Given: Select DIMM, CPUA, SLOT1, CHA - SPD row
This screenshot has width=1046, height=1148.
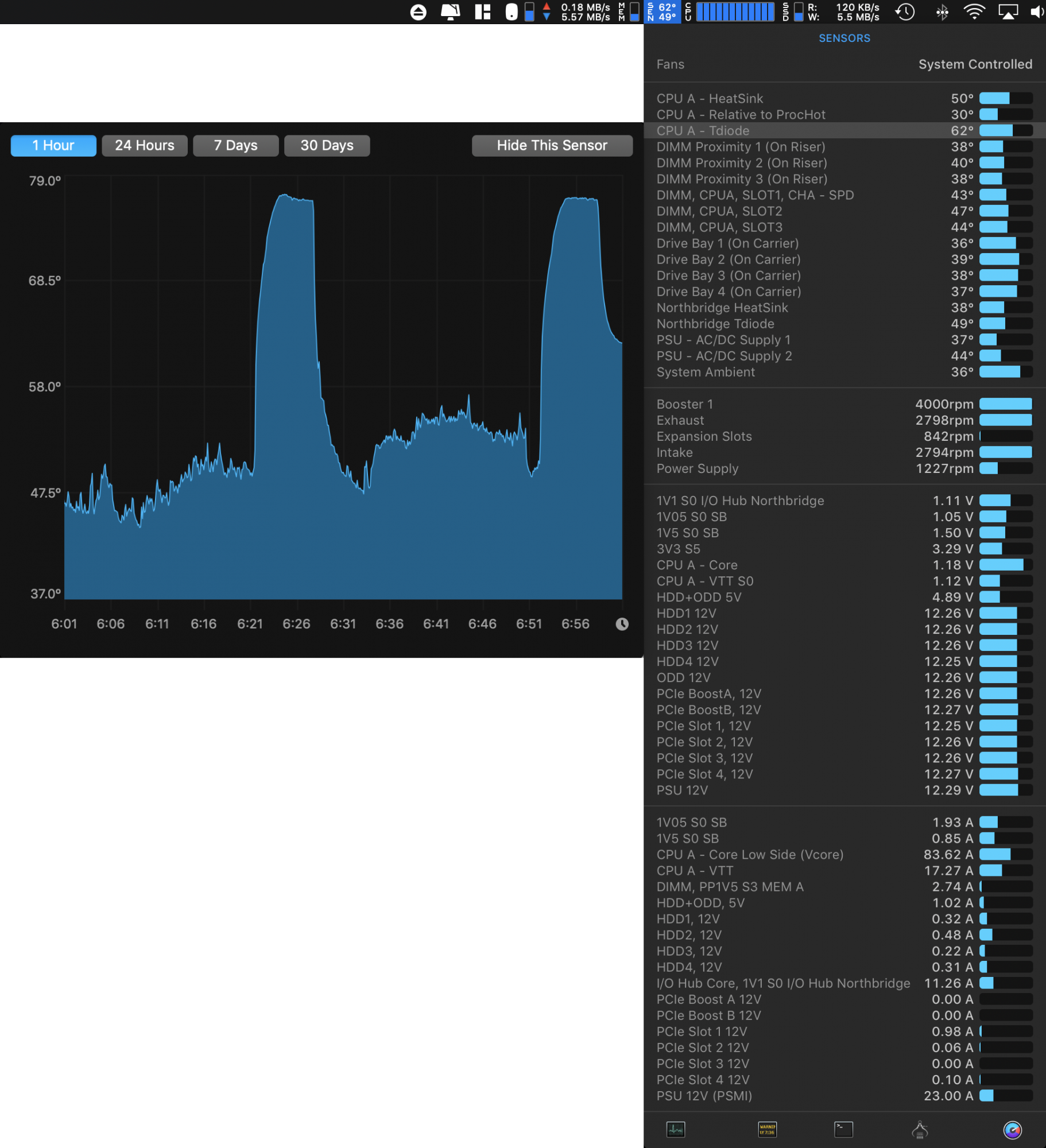Looking at the screenshot, I should (844, 195).
